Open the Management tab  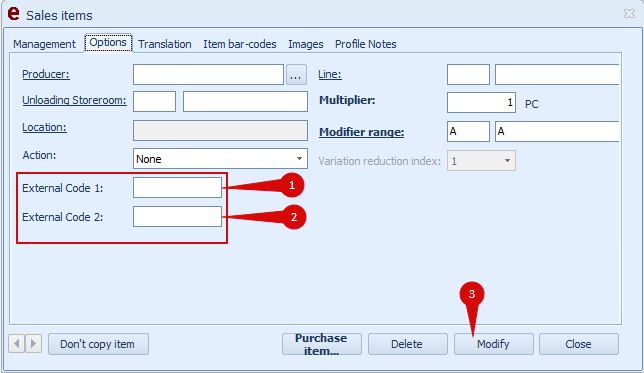(44, 44)
